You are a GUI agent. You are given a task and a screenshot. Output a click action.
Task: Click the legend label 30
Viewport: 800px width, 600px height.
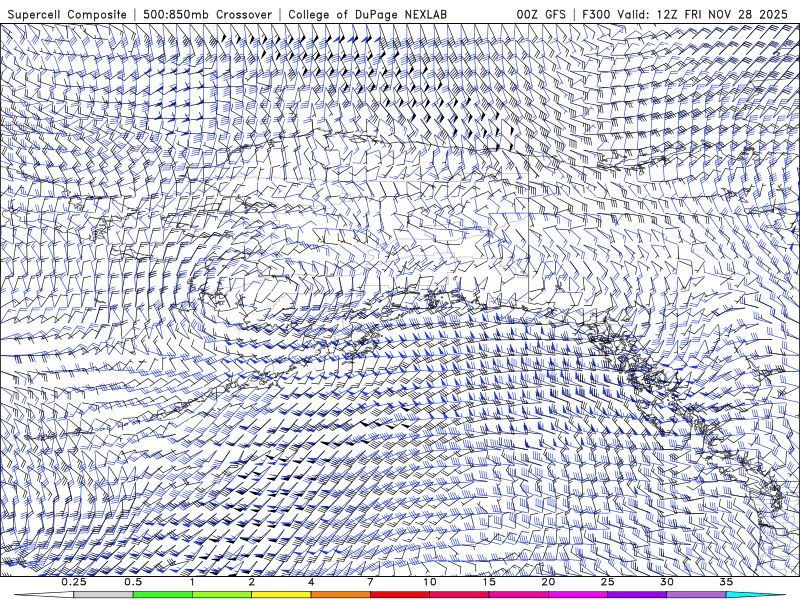[x=667, y=582]
